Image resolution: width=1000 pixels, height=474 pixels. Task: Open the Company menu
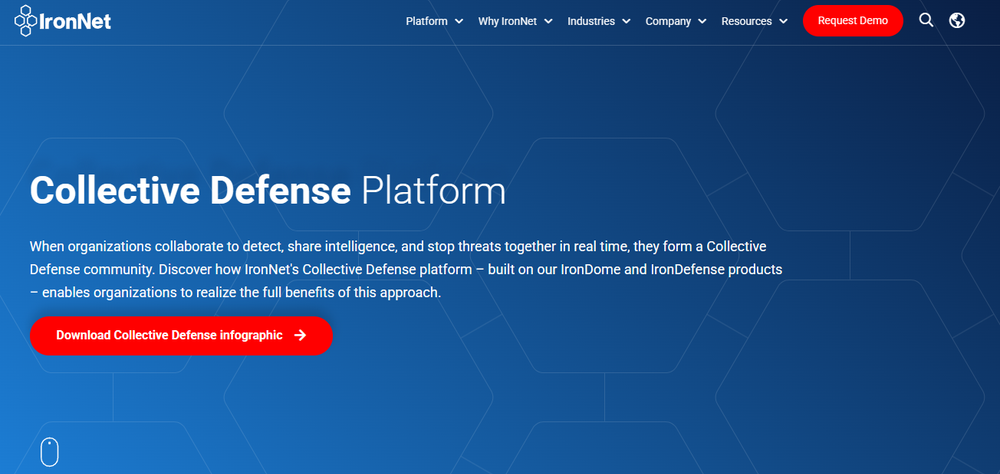click(x=668, y=21)
